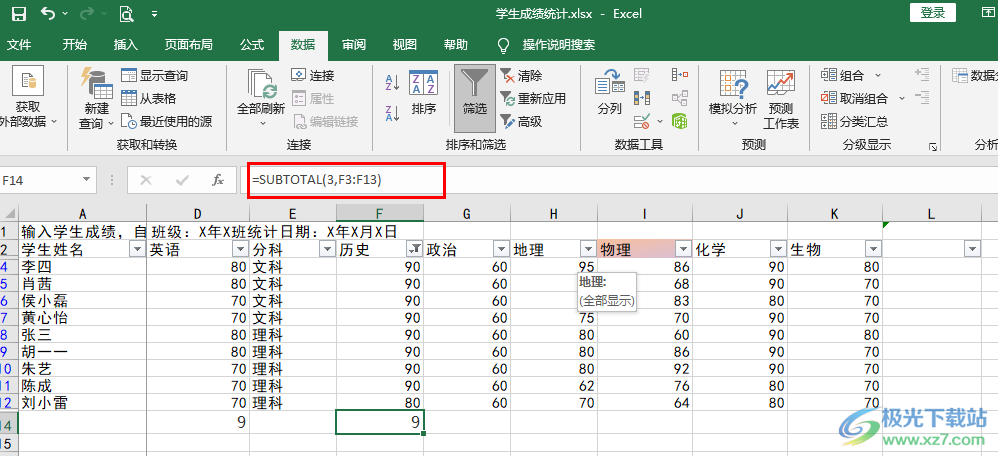998x456 pixels.
Task: Open 最近使用的源 list
Action: tap(167, 121)
